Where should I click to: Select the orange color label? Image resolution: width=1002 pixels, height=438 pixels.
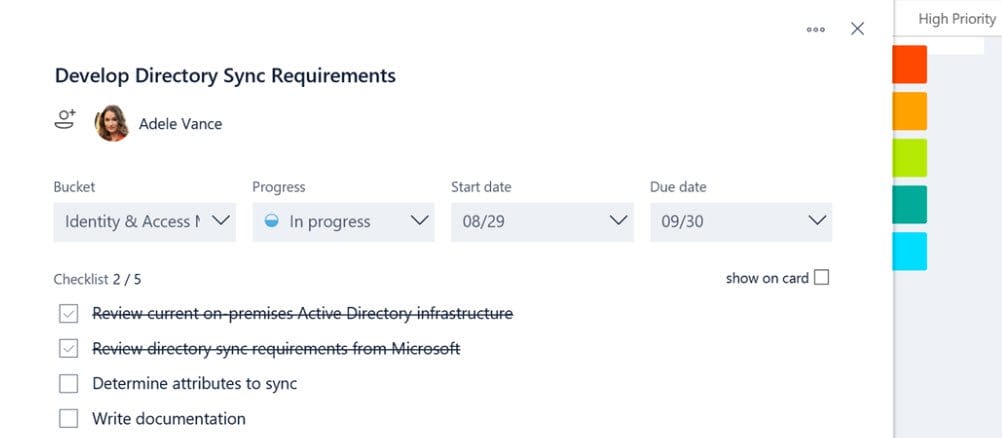[909, 111]
